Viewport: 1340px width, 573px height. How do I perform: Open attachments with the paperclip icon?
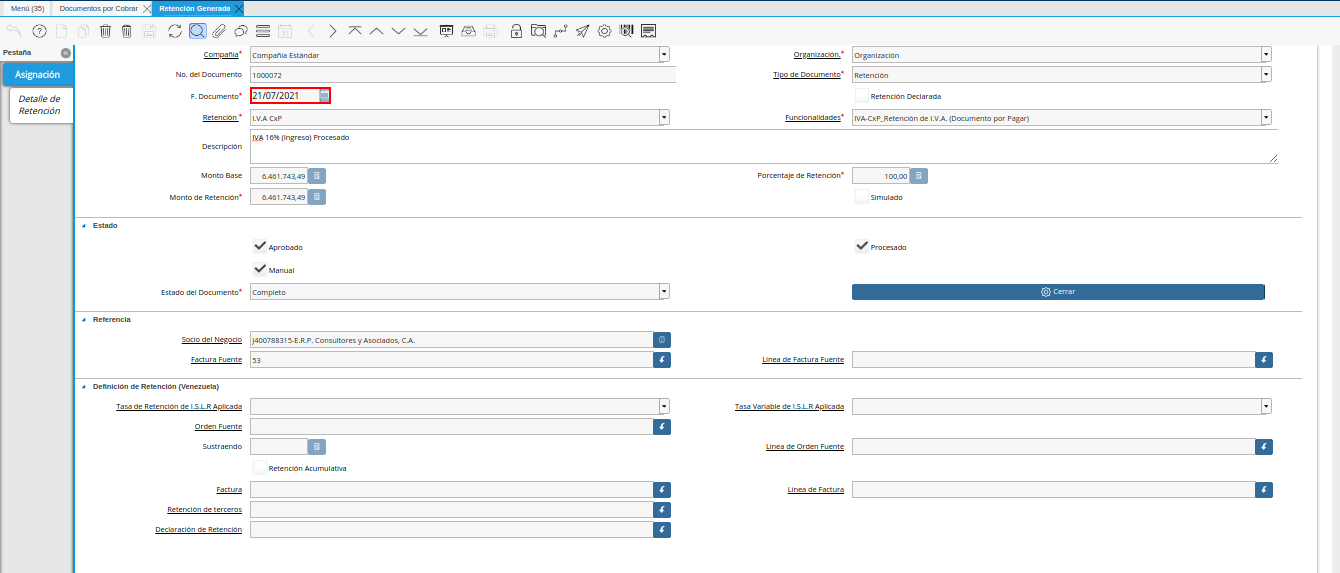click(219, 31)
